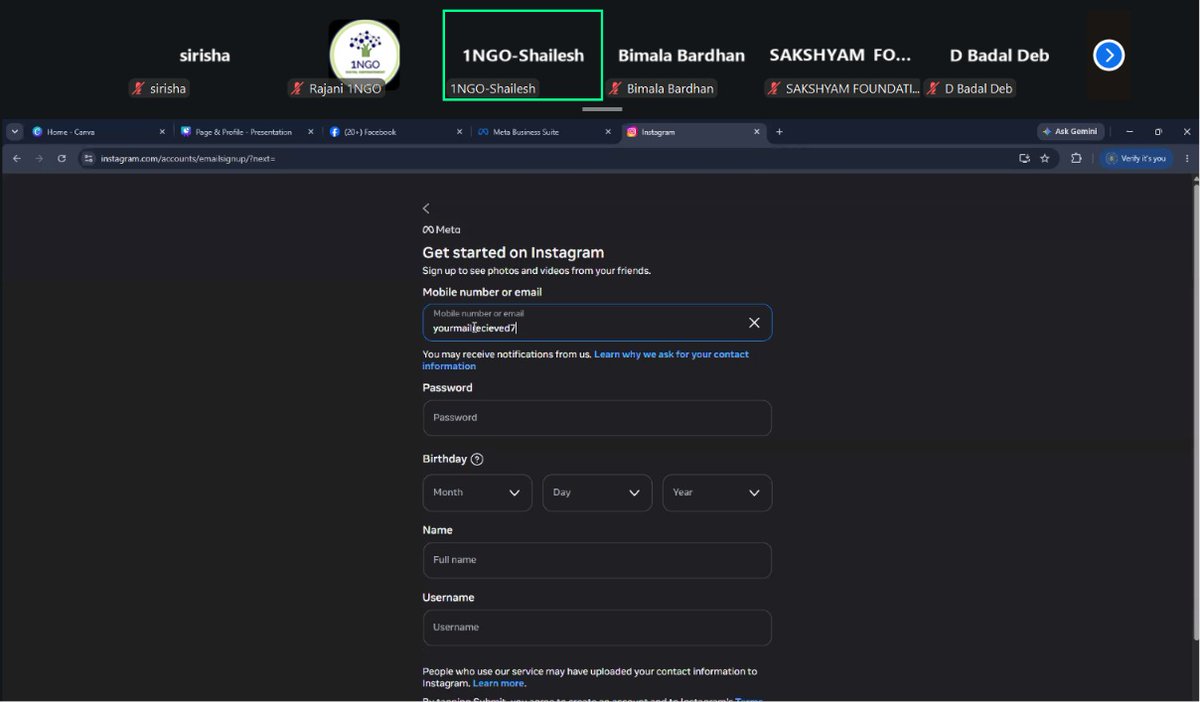Open tab search dropdown arrow

tap(14, 131)
